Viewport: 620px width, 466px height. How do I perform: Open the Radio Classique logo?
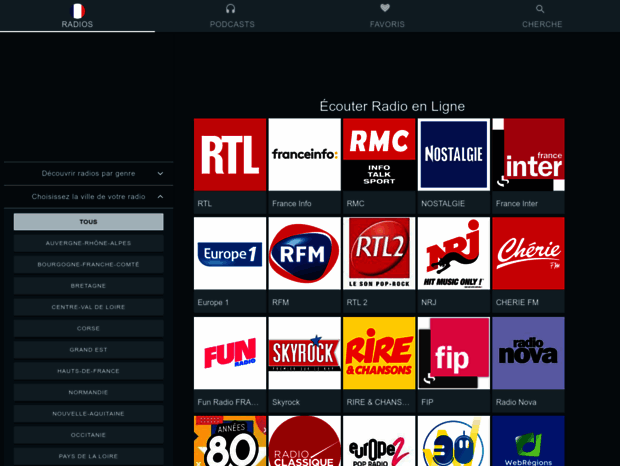point(304,441)
